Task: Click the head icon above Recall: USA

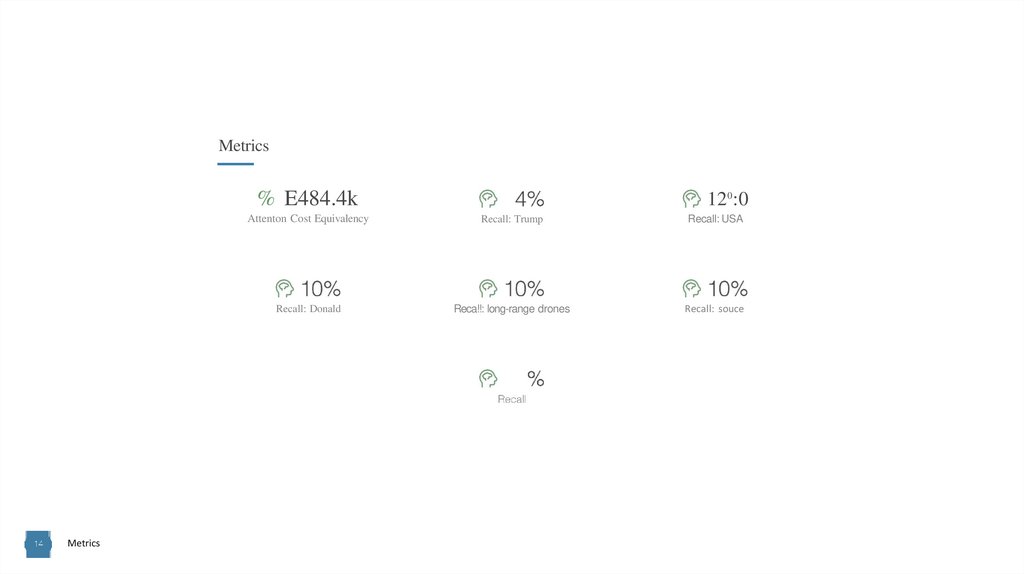Action: 691,199
